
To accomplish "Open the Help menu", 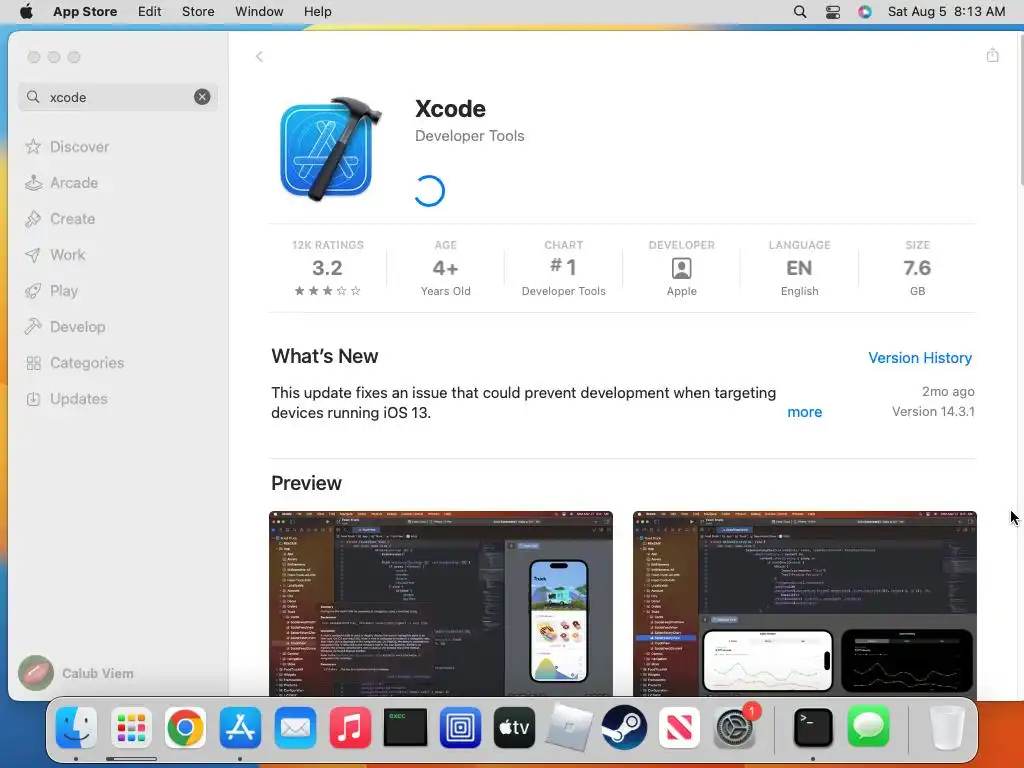I will [317, 11].
